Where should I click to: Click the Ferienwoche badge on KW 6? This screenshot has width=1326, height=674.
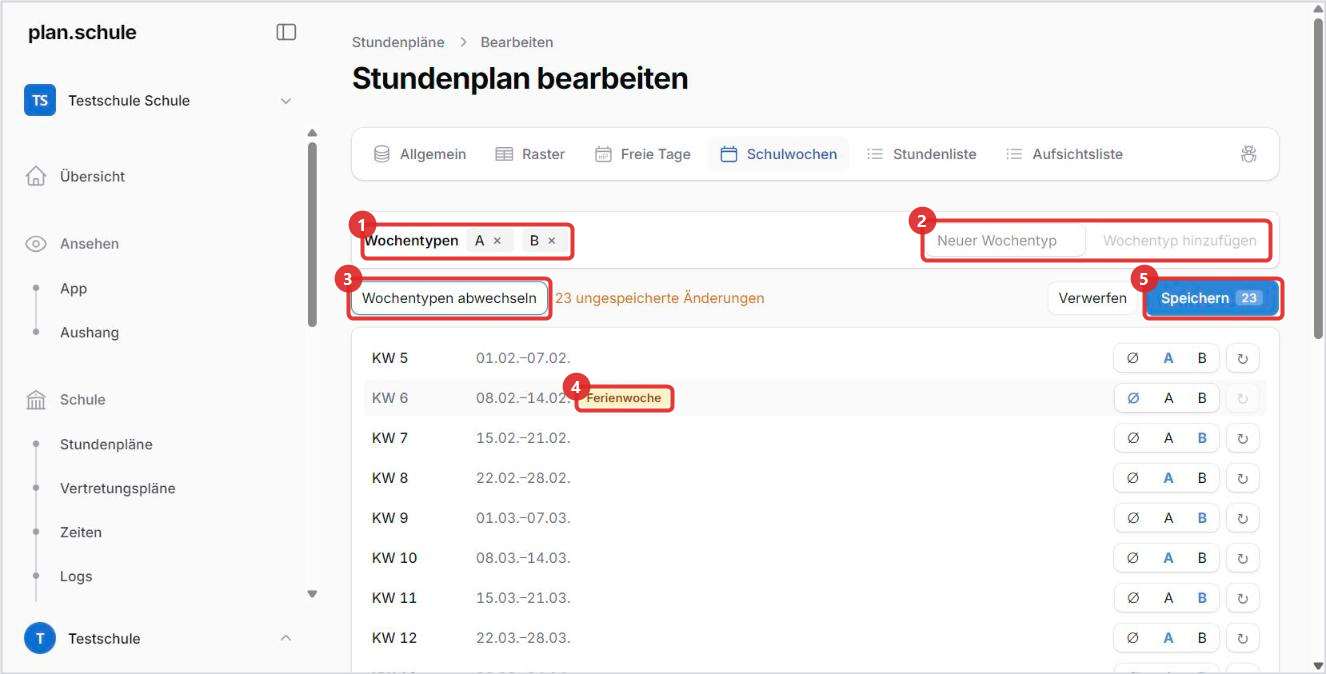click(624, 398)
